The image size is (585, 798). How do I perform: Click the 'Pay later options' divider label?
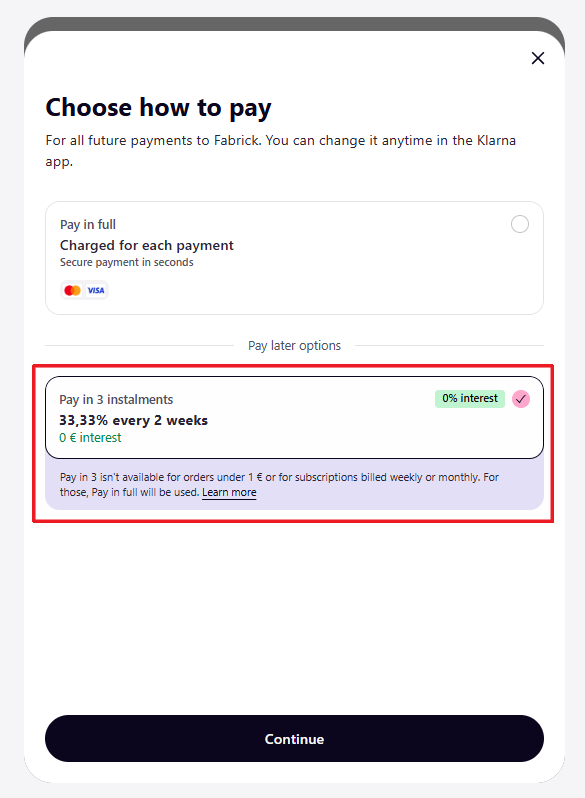pos(294,346)
